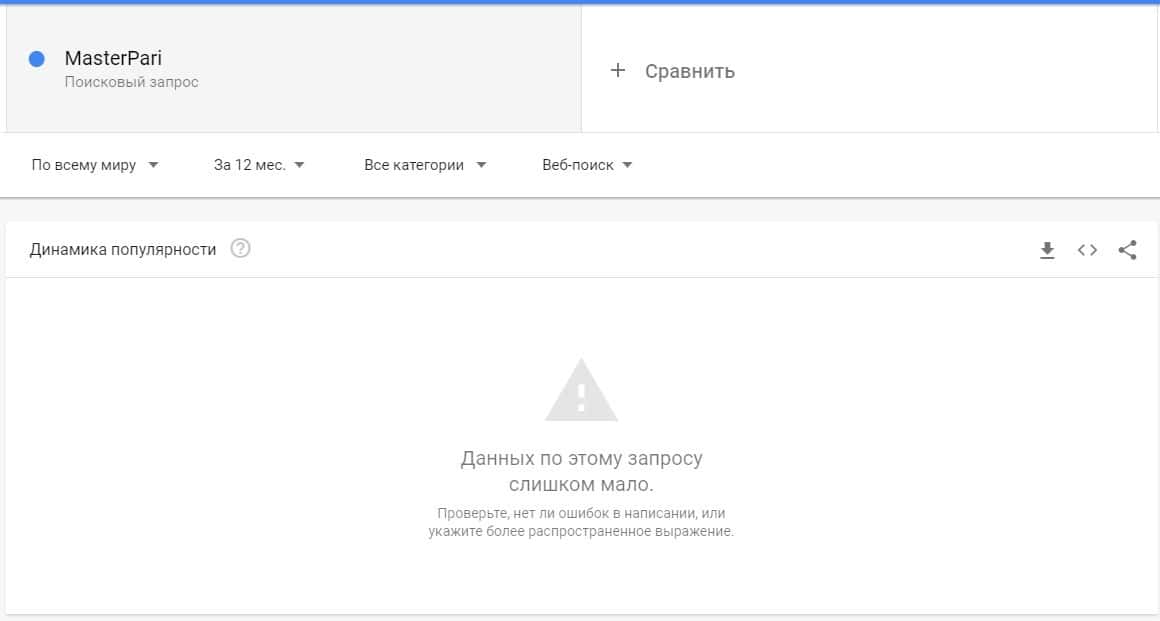Open help tooltip for Динамика популярности
Screen dimensions: 1160x621
click(240, 249)
